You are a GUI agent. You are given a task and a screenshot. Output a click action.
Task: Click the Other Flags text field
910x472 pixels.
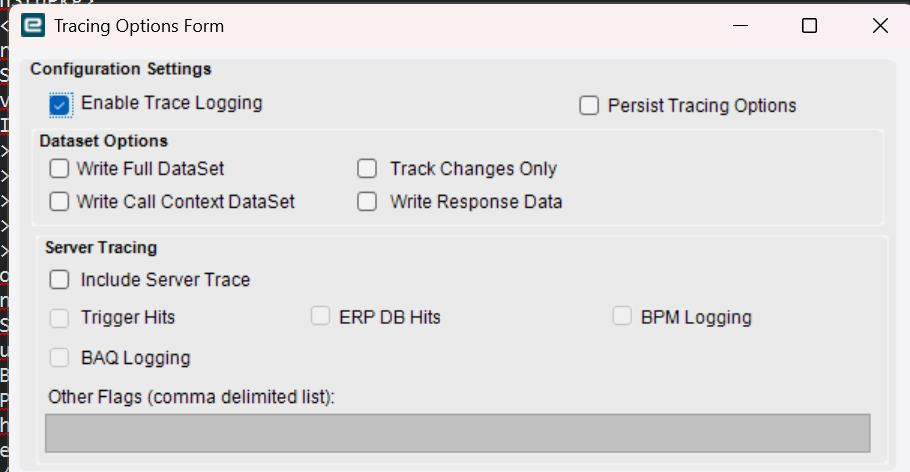click(x=457, y=433)
